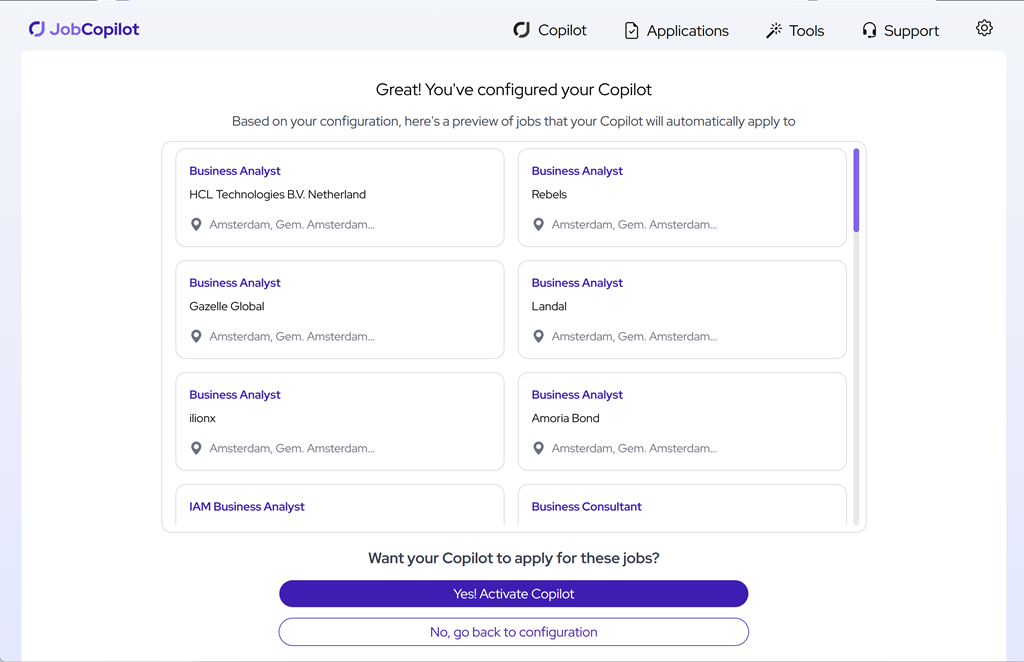1024x662 pixels.
Task: Click company name ilionx
Action: pyautogui.click(x=202, y=418)
